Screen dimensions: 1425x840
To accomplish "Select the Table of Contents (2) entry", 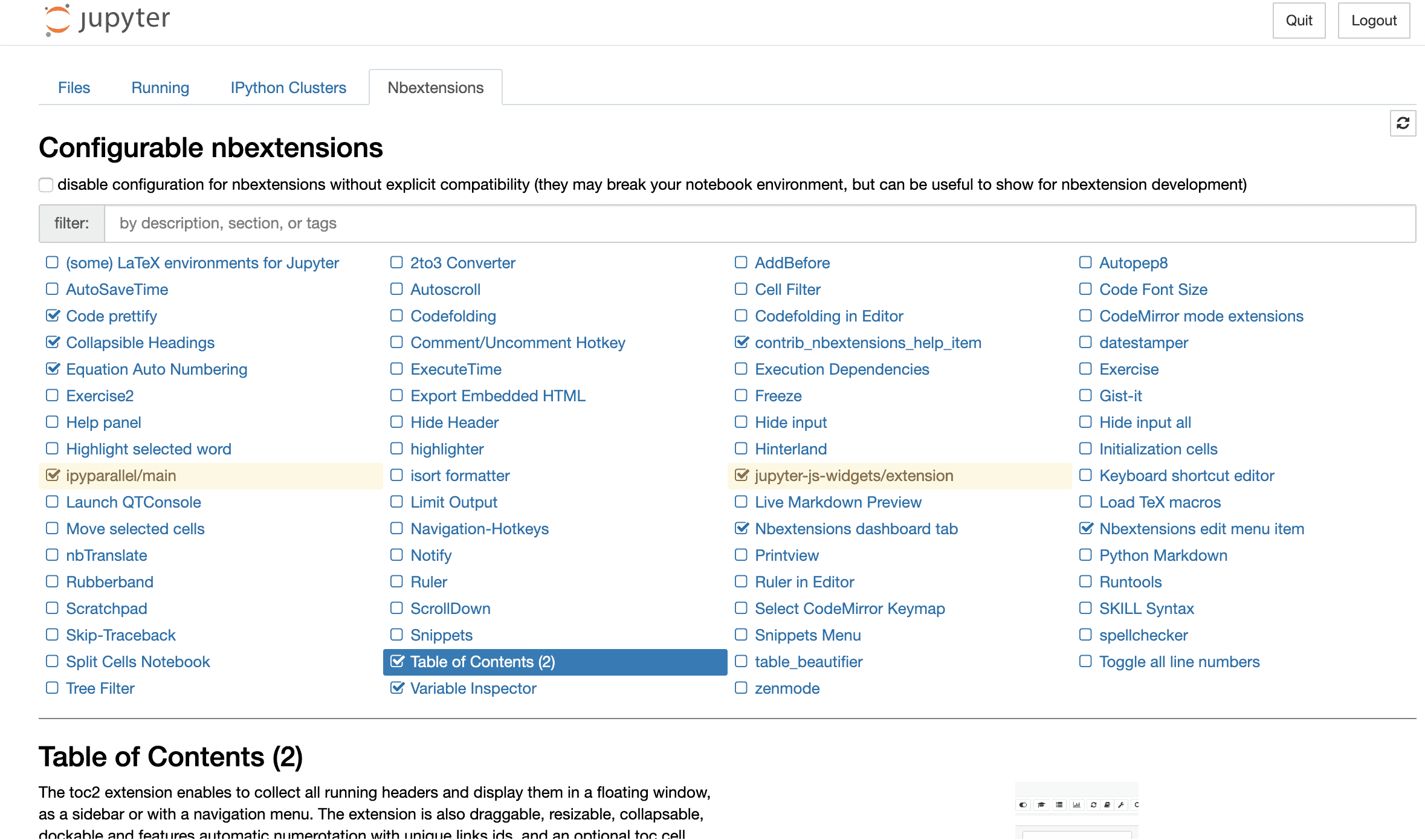I will click(482, 662).
